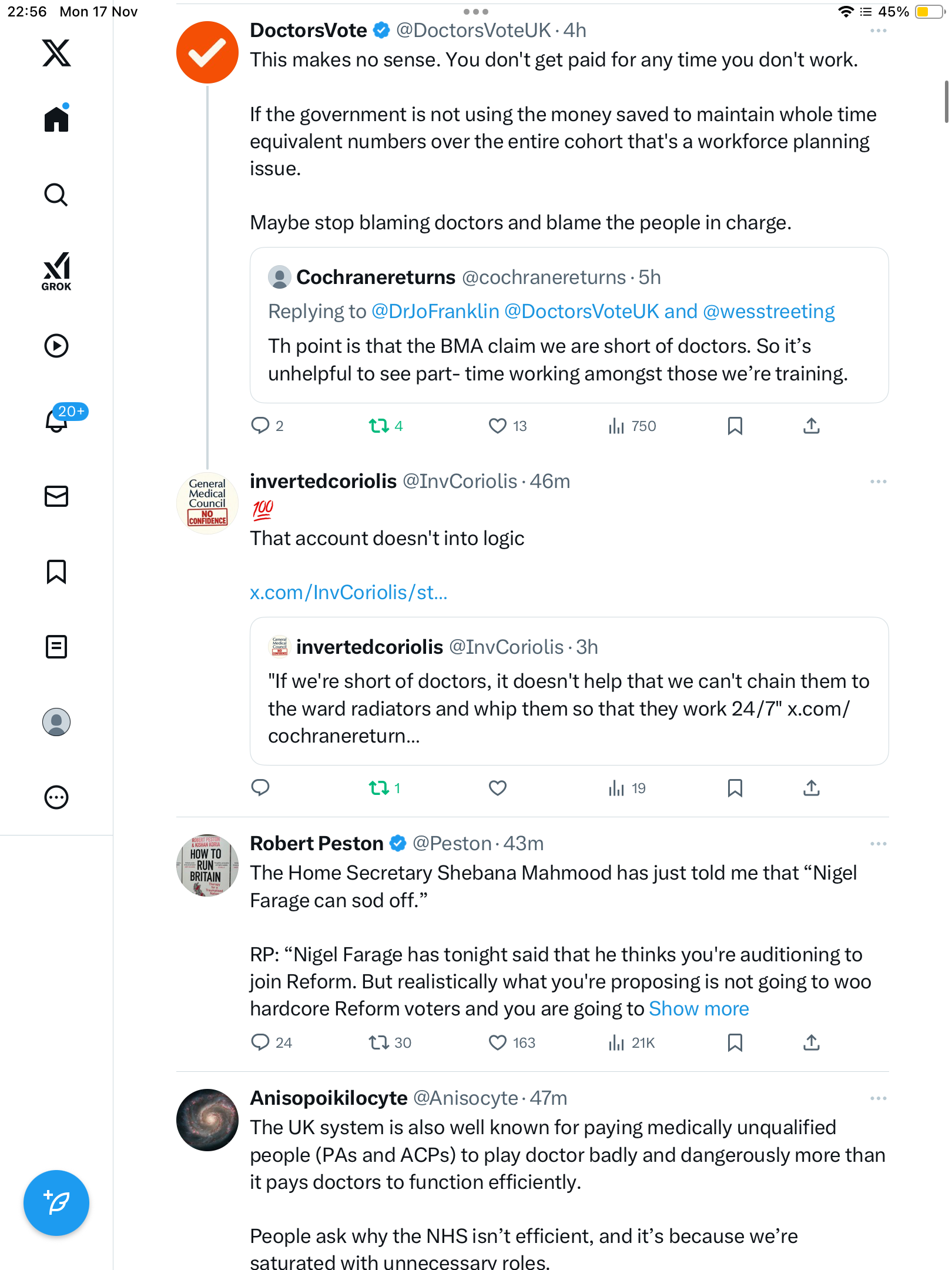
Task: Open more options for the Anisopoikilocyte post
Action: tap(878, 1098)
